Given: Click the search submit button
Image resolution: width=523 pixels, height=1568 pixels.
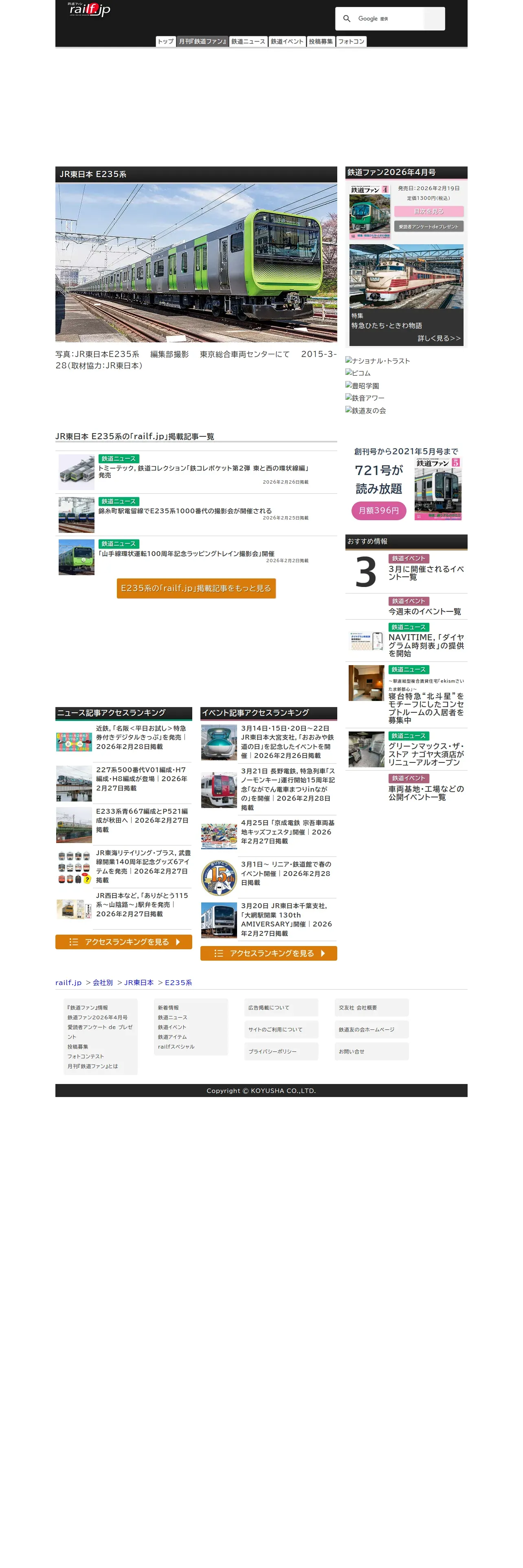Looking at the screenshot, I should [434, 19].
